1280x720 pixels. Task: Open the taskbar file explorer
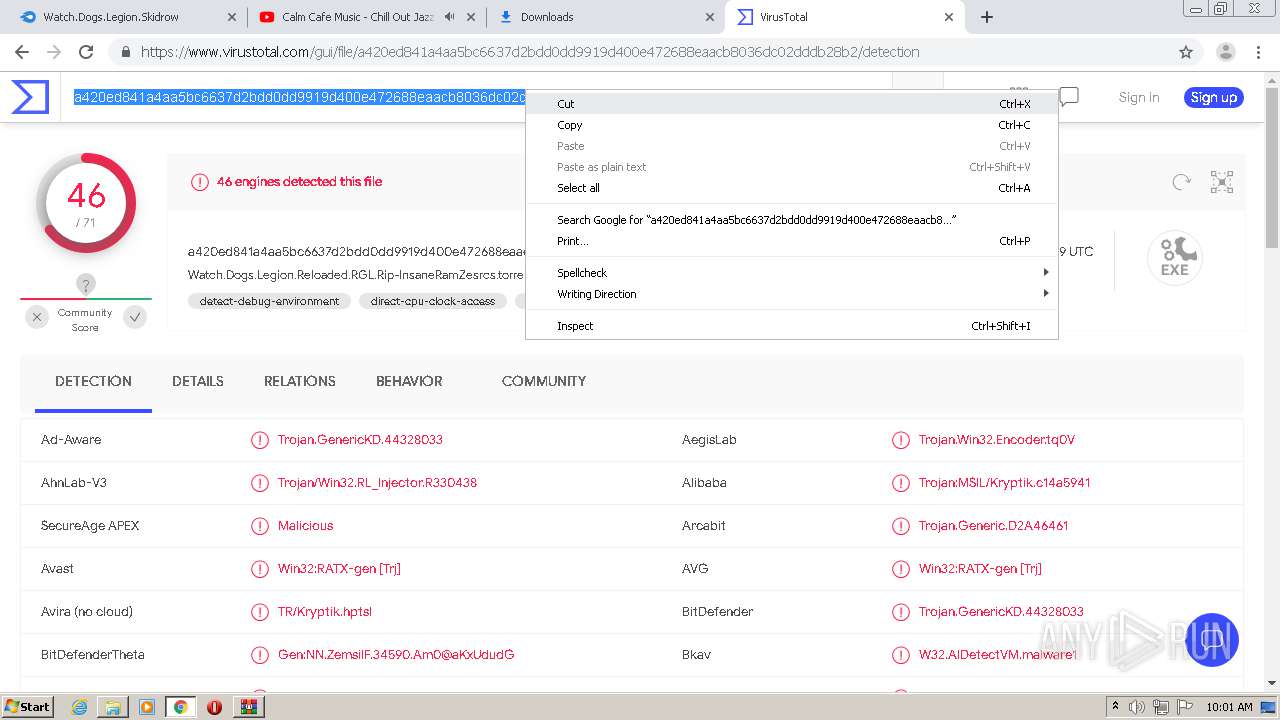tap(113, 707)
